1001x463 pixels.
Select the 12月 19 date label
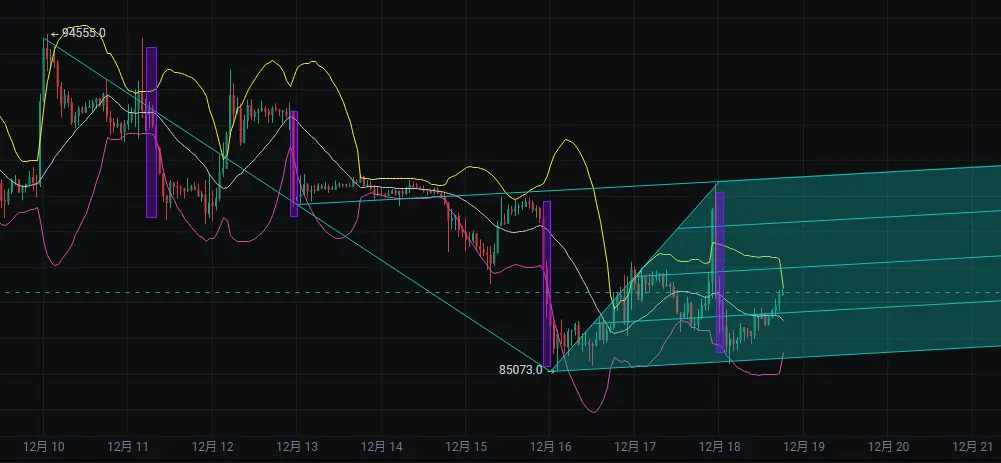[803, 446]
